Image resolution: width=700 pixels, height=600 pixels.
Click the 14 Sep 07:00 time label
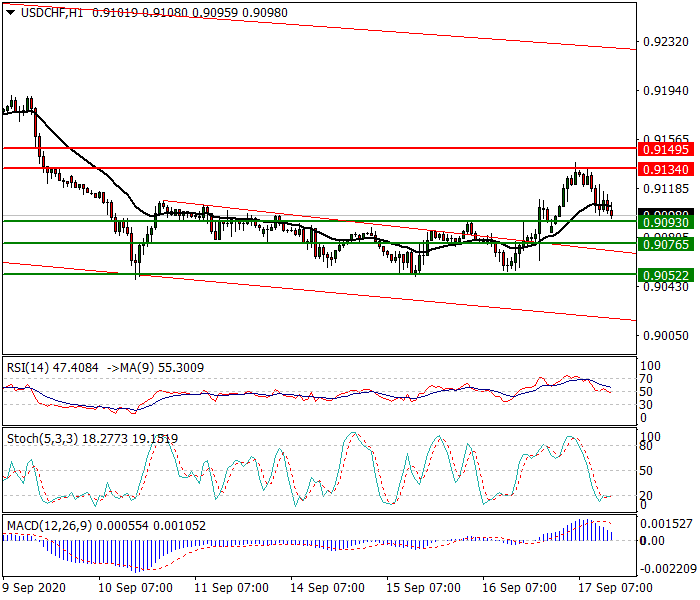click(327, 588)
